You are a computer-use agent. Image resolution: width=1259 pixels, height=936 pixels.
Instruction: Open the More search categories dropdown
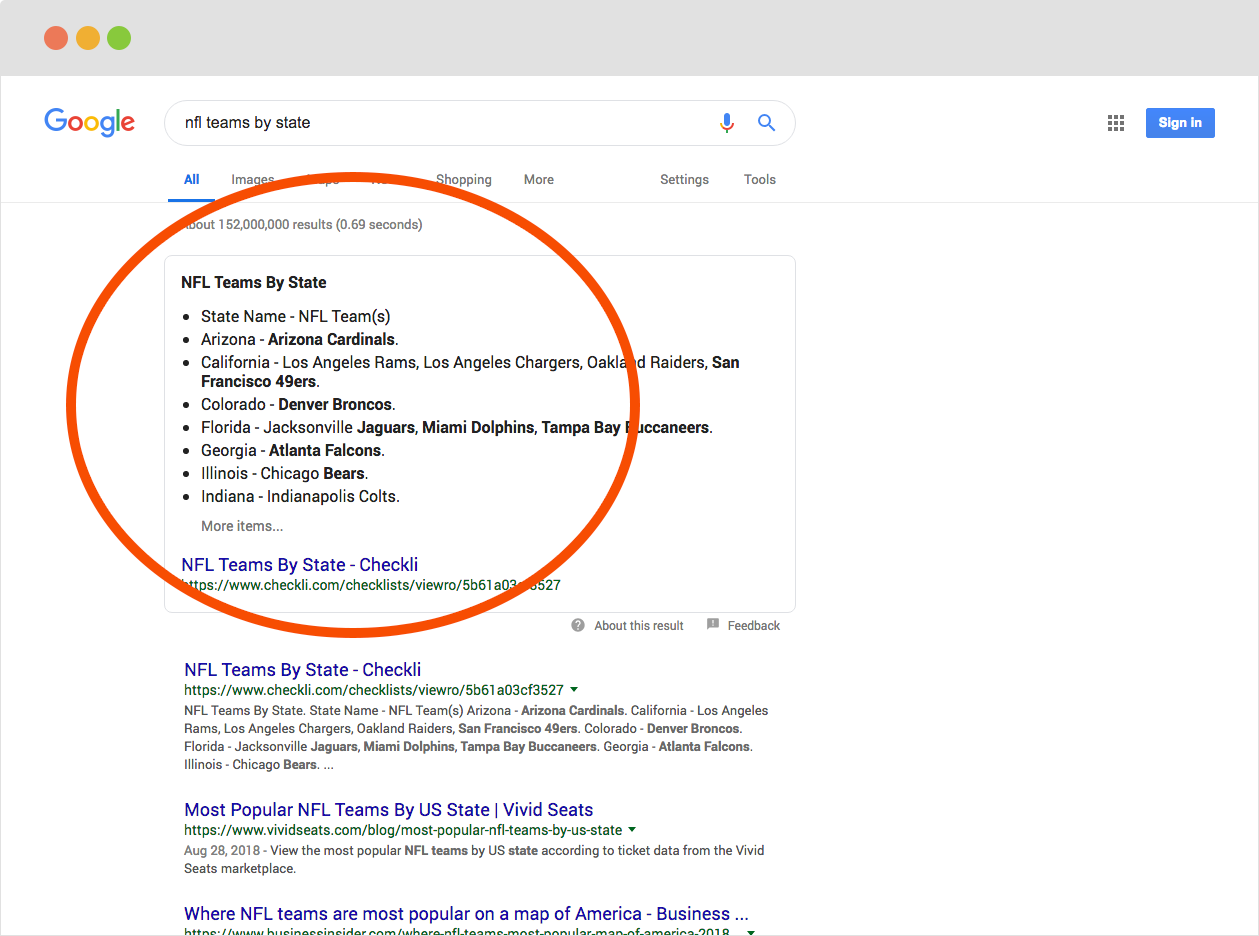point(538,180)
